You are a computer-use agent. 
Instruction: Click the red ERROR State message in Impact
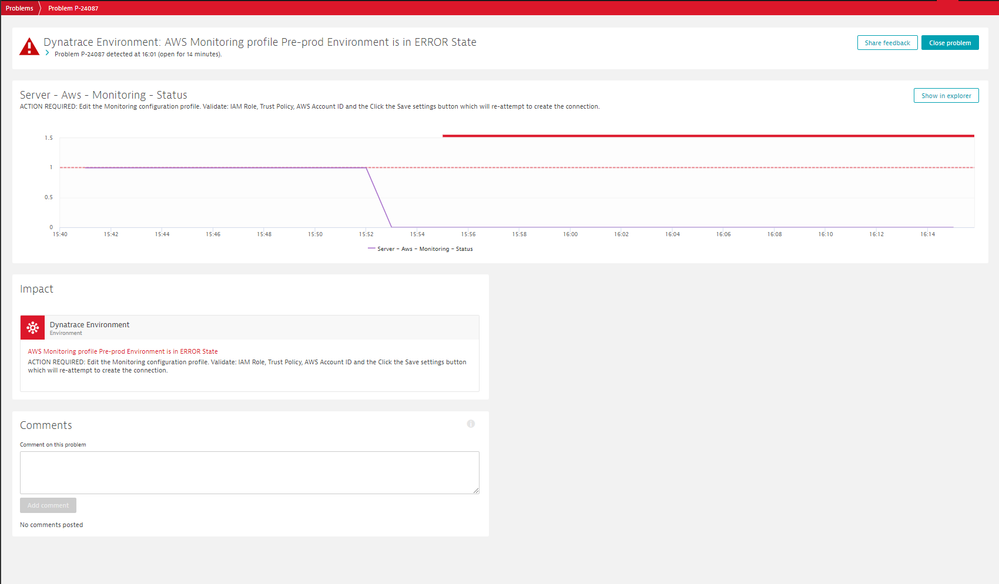click(x=123, y=352)
